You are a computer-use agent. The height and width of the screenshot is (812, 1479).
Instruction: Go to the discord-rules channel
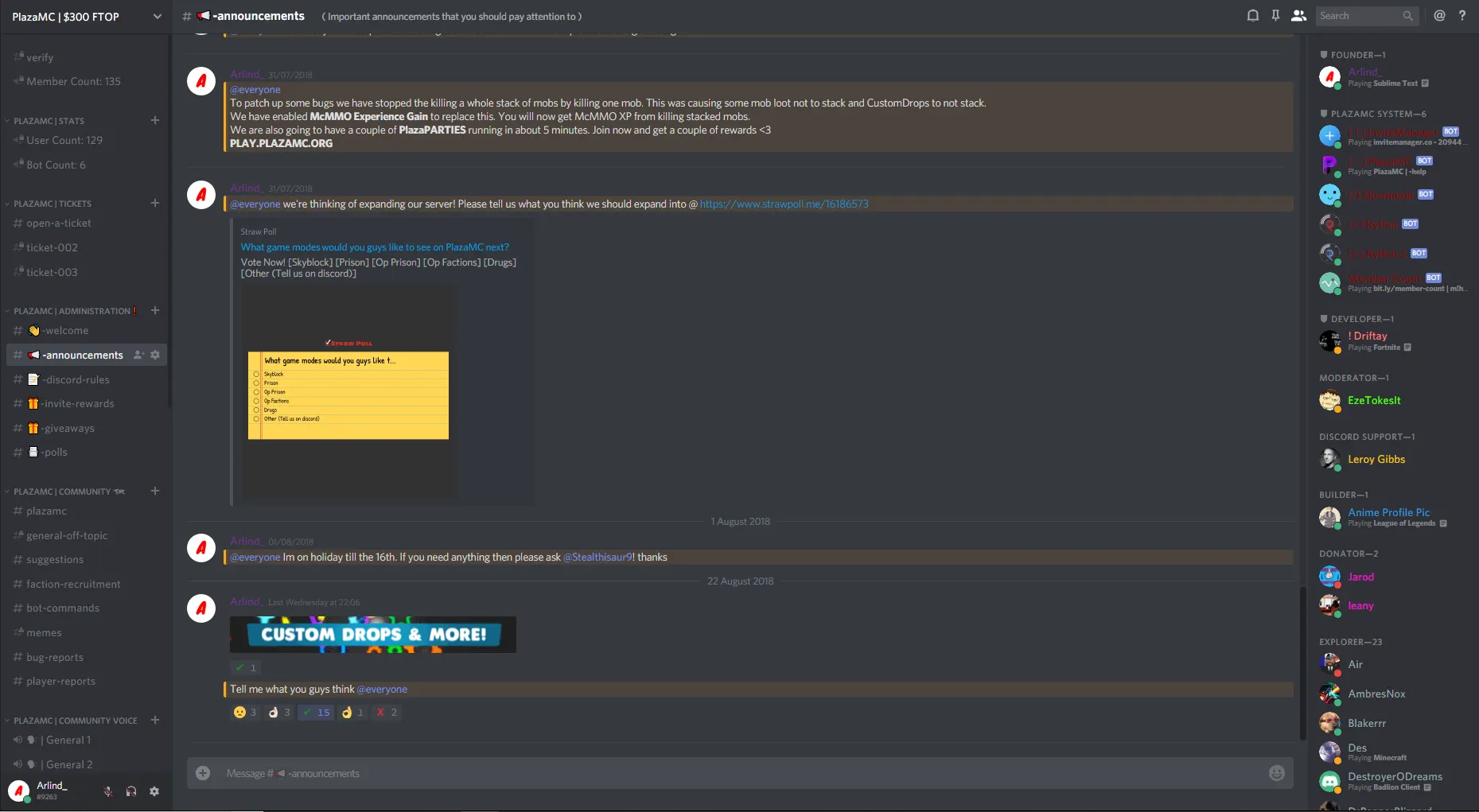pos(86,379)
